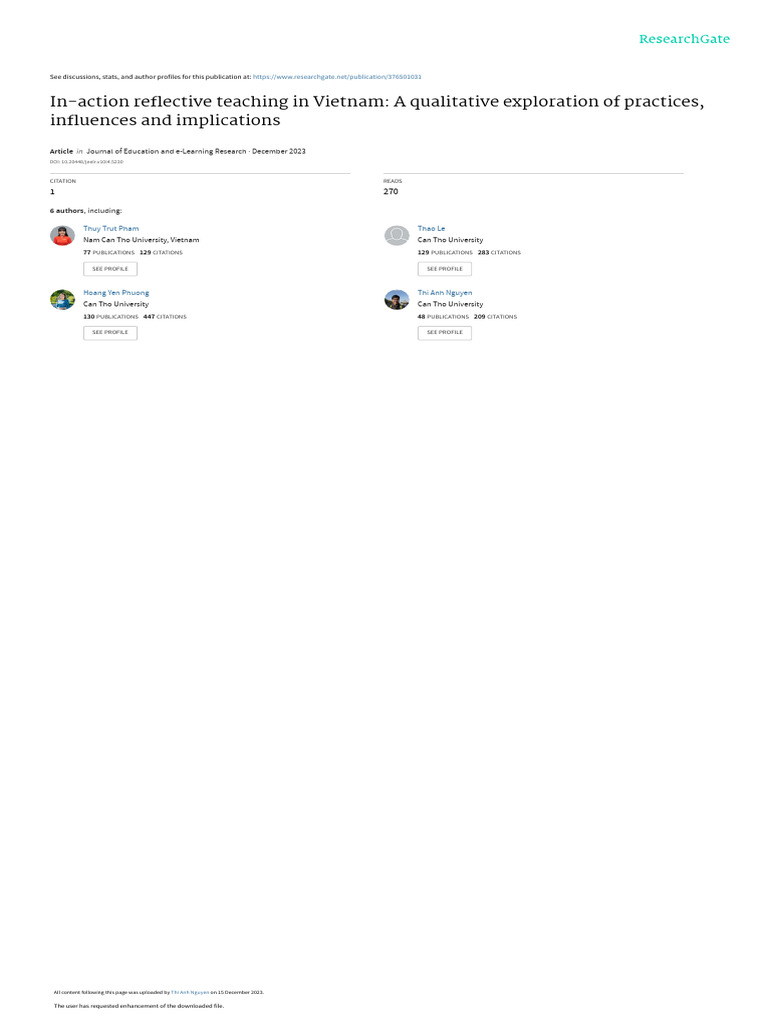Open Thi Anh Nguyen author name link
The height and width of the screenshot is (1024, 768).
[445, 293]
